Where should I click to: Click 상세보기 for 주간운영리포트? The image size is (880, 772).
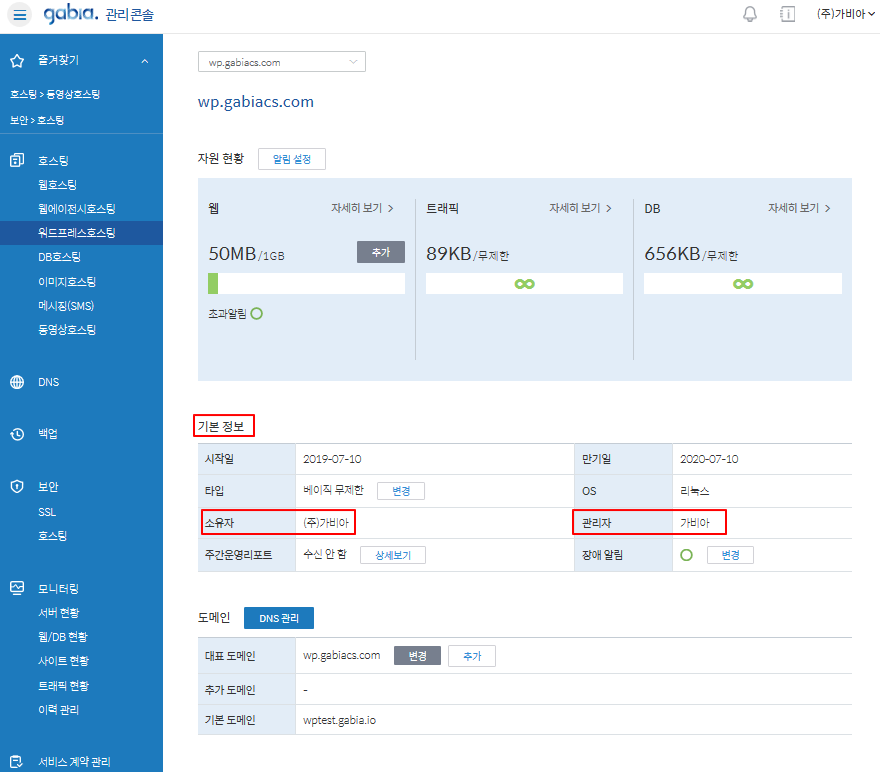[393, 555]
